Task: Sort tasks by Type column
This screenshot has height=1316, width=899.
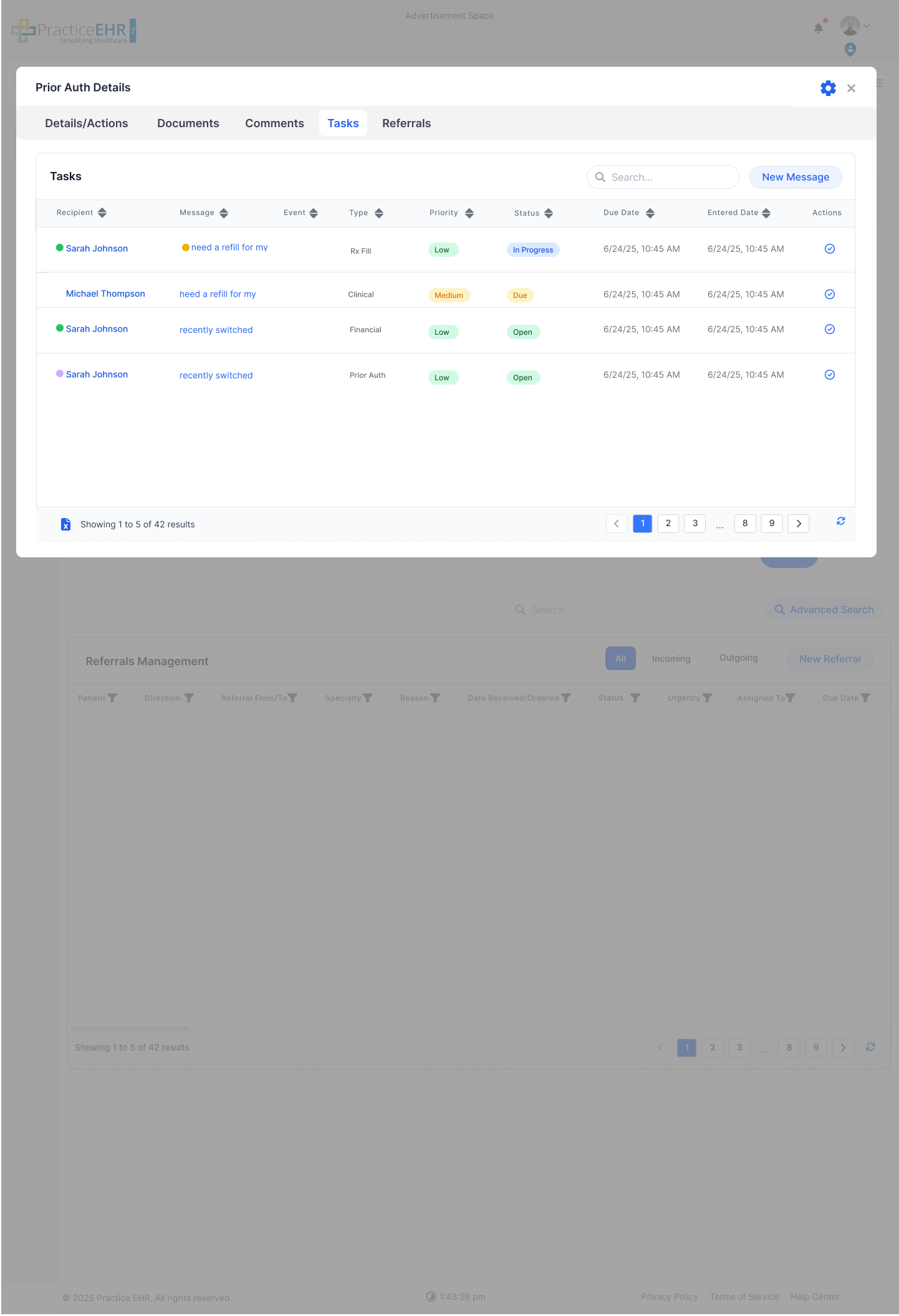Action: click(379, 213)
